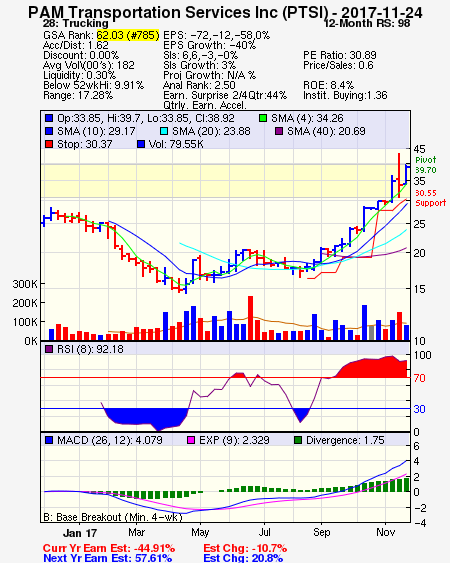The image size is (450, 563).
Task: Click the magenta EXP (9) legend swatch
Action: point(191,440)
